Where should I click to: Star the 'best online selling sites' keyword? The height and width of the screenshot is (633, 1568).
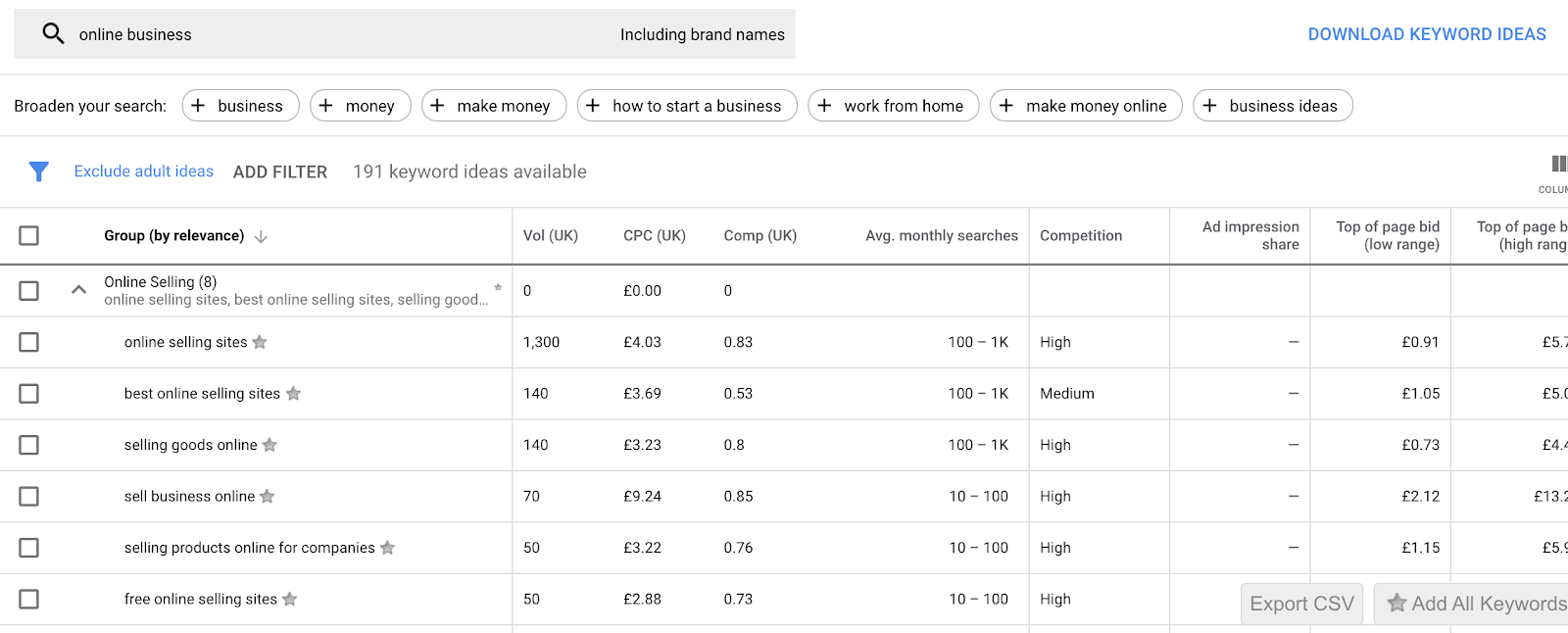click(293, 394)
